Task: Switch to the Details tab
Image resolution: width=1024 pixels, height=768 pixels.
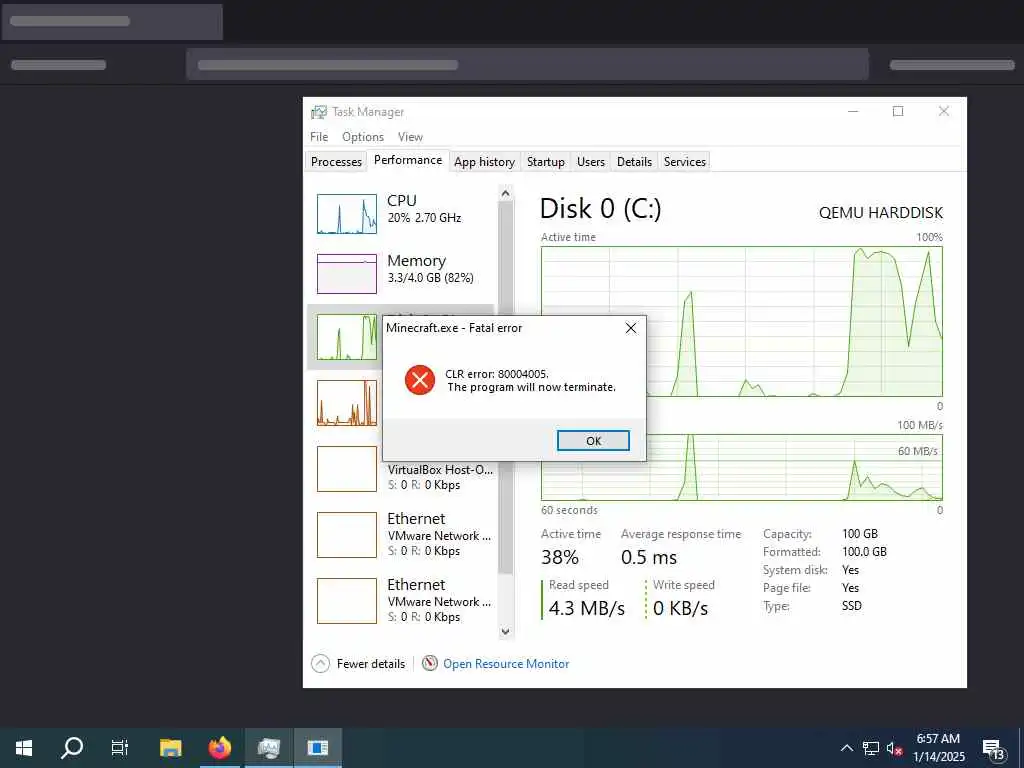Action: tap(634, 161)
